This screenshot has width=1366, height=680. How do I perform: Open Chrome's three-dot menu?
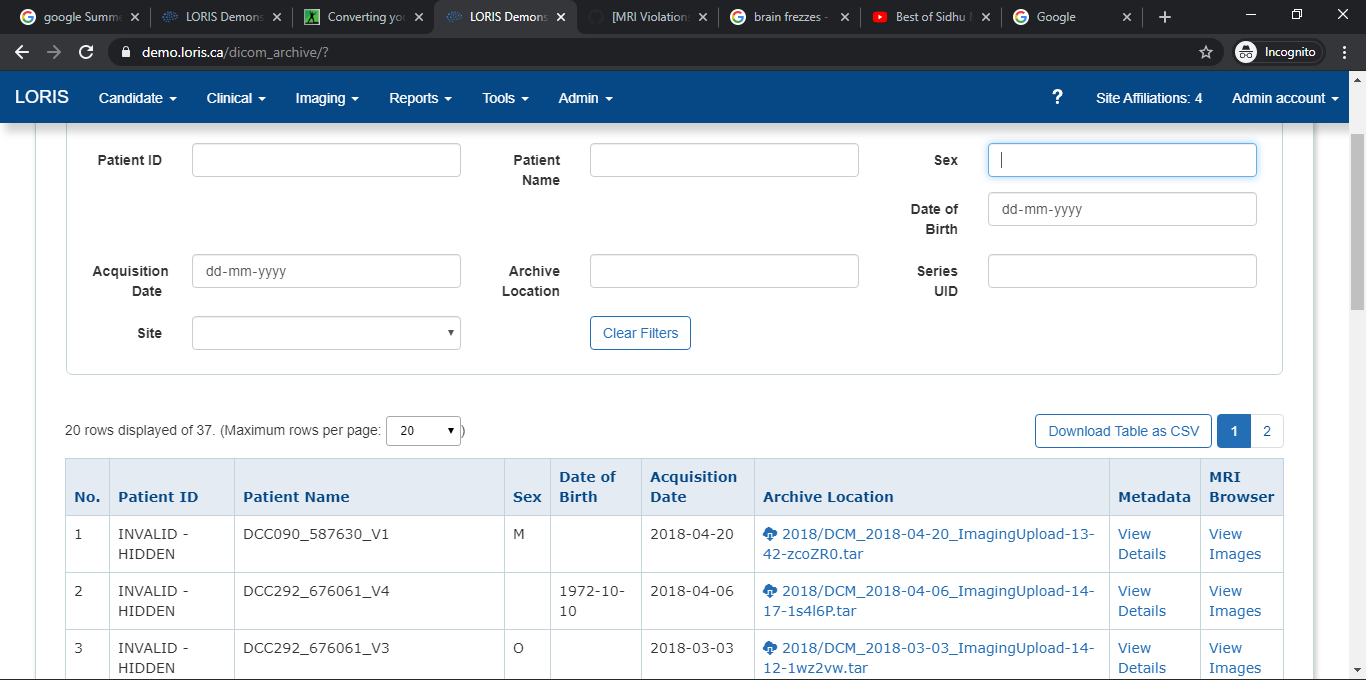(1344, 51)
